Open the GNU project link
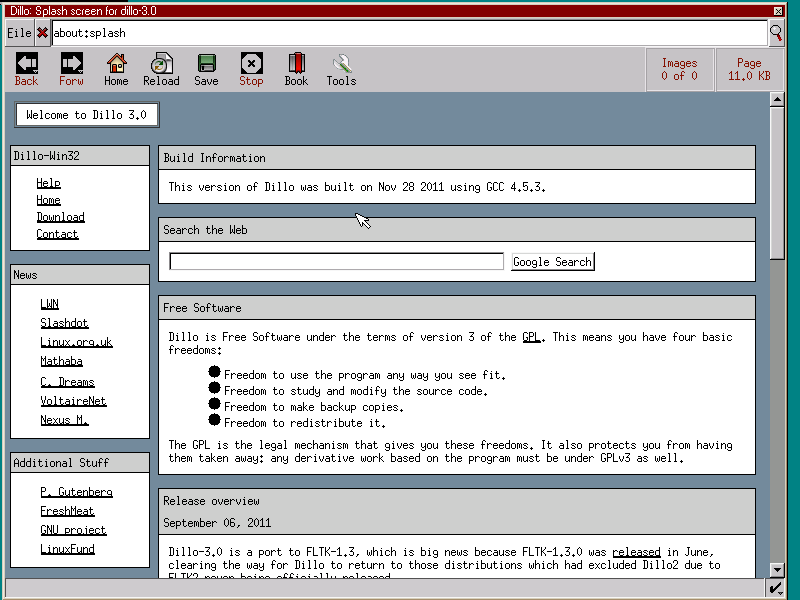Viewport: 800px width, 600px height. 73,530
